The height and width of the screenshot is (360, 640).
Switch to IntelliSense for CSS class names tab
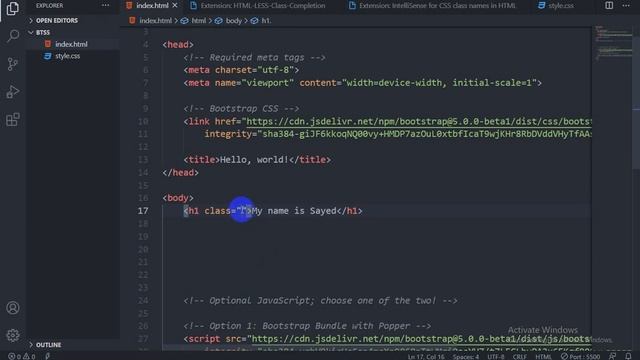[432, 6]
